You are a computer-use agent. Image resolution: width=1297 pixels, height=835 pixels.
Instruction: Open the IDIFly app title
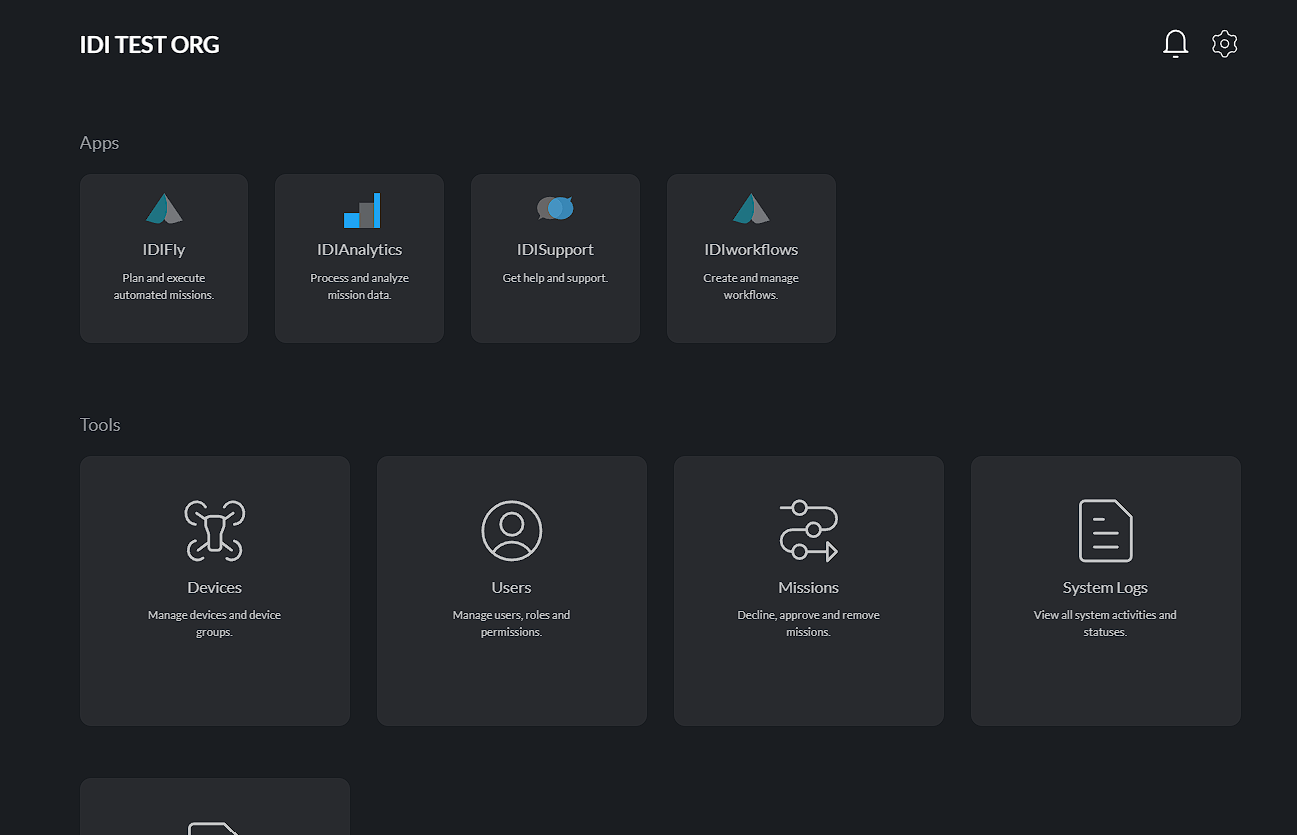[x=164, y=250]
